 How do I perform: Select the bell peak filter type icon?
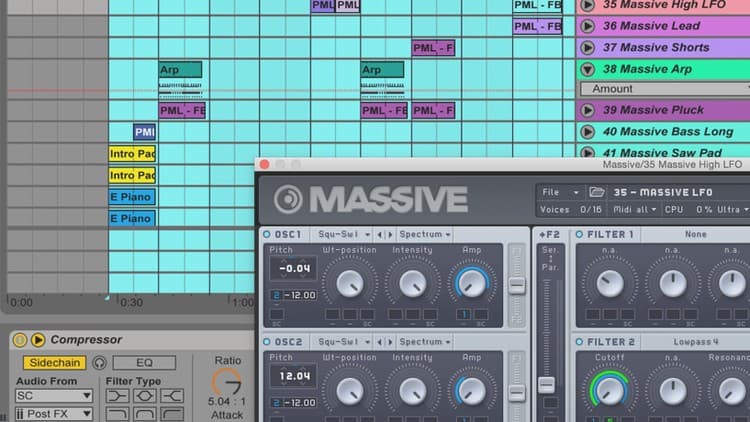[144, 396]
